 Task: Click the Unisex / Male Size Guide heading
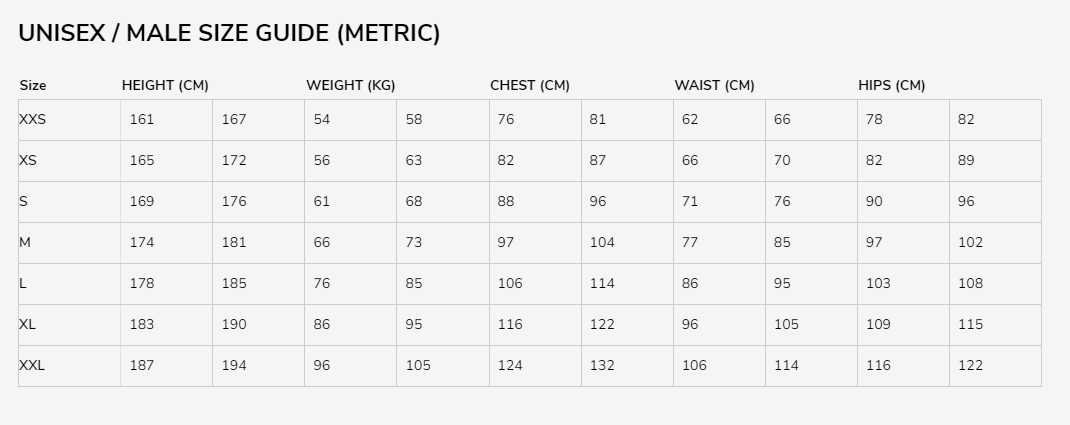coord(229,33)
